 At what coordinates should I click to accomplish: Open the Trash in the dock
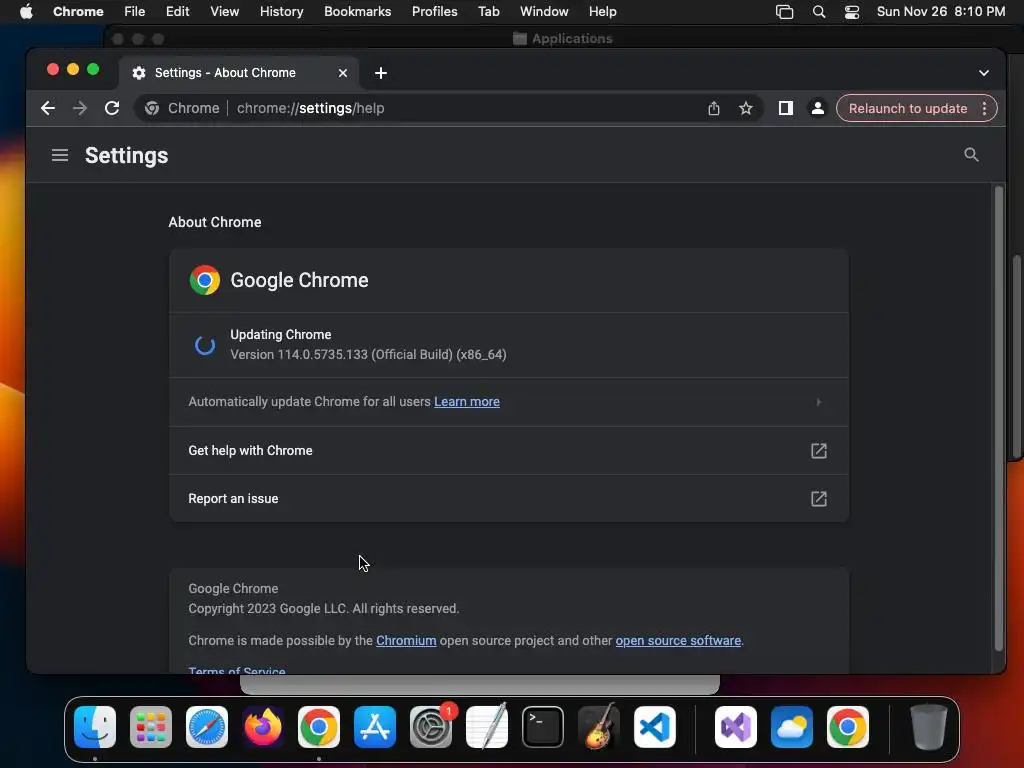929,727
